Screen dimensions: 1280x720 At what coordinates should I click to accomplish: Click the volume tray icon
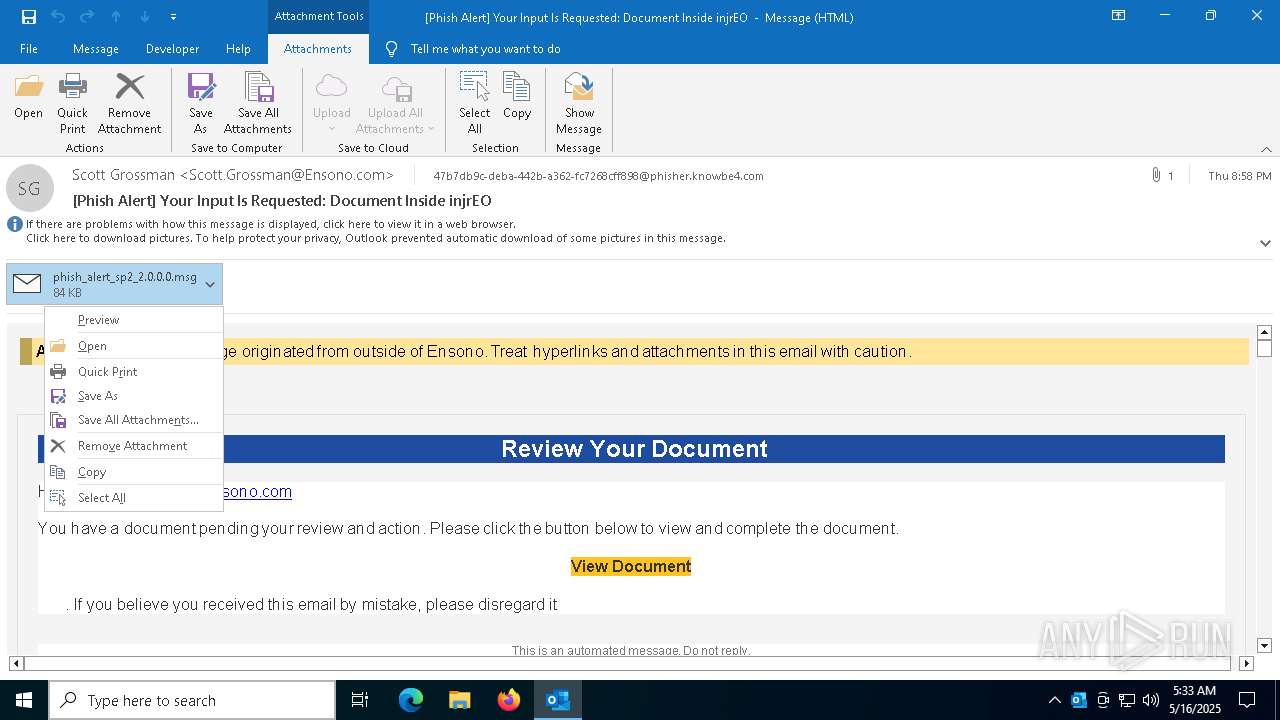tap(1150, 700)
